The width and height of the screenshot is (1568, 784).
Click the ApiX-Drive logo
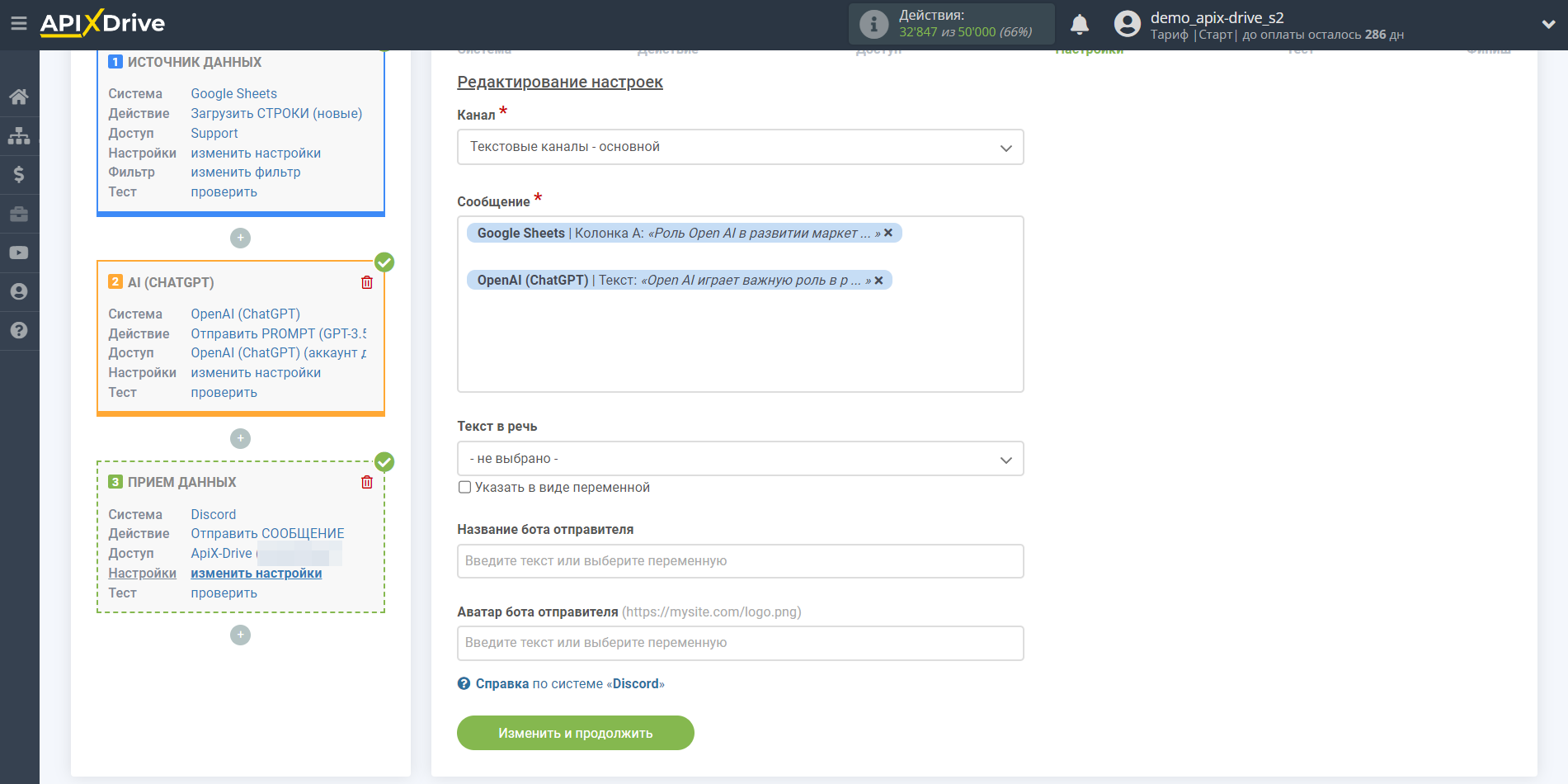pyautogui.click(x=102, y=23)
